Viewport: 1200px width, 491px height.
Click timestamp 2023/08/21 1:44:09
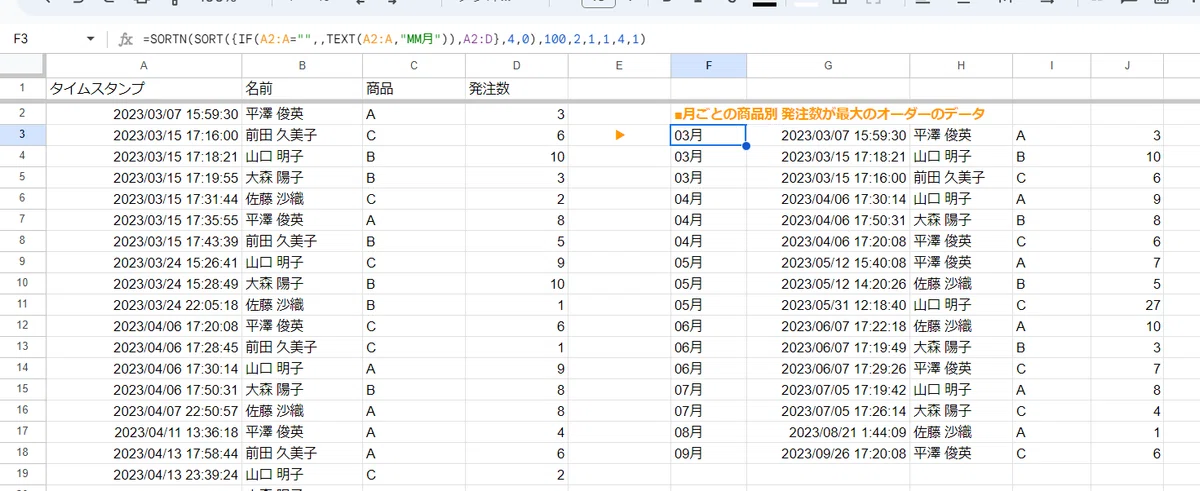(847, 431)
